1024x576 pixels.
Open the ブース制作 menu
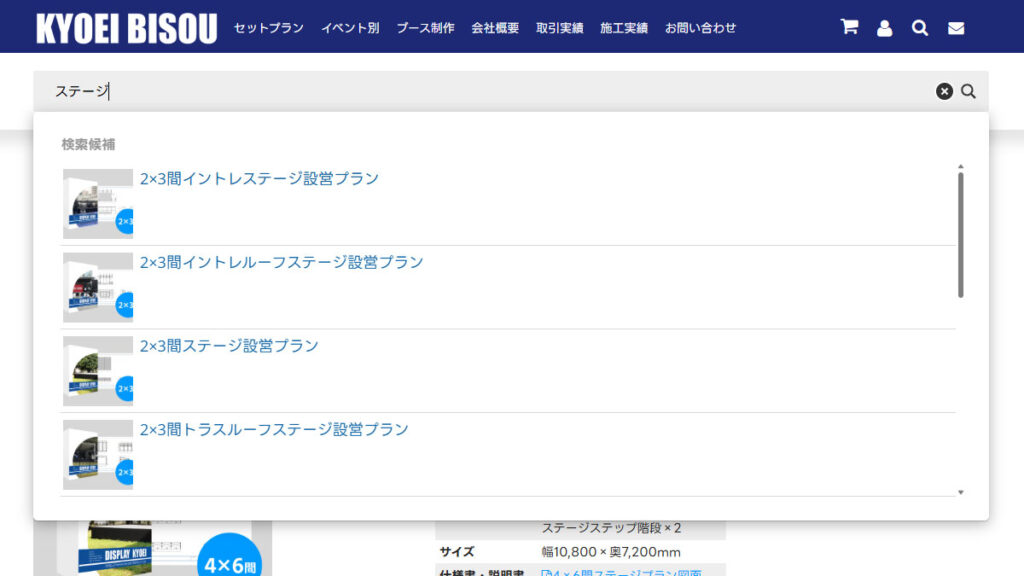(425, 28)
